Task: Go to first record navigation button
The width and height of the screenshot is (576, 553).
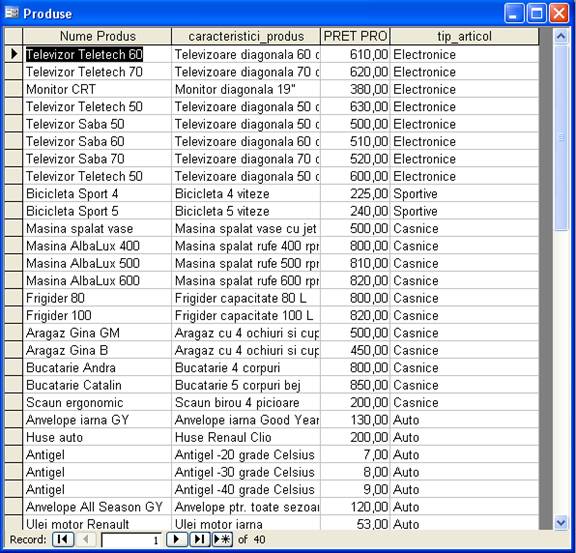Action: (x=63, y=539)
